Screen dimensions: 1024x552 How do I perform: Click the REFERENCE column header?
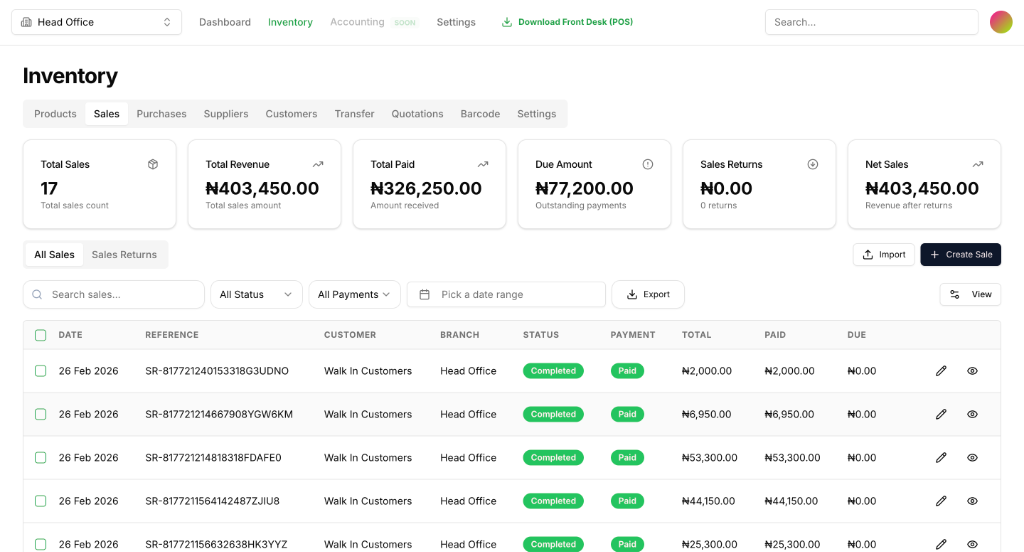coord(172,335)
